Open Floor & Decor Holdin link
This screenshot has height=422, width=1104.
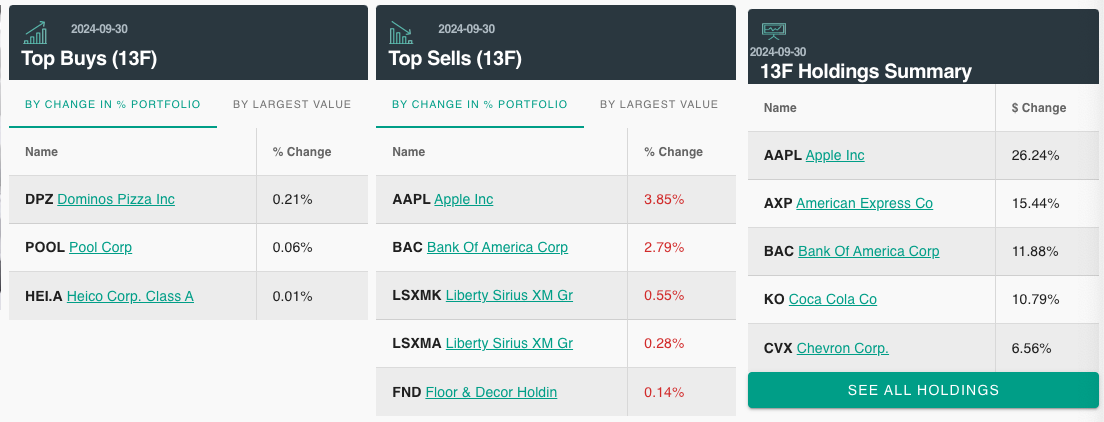(x=491, y=392)
